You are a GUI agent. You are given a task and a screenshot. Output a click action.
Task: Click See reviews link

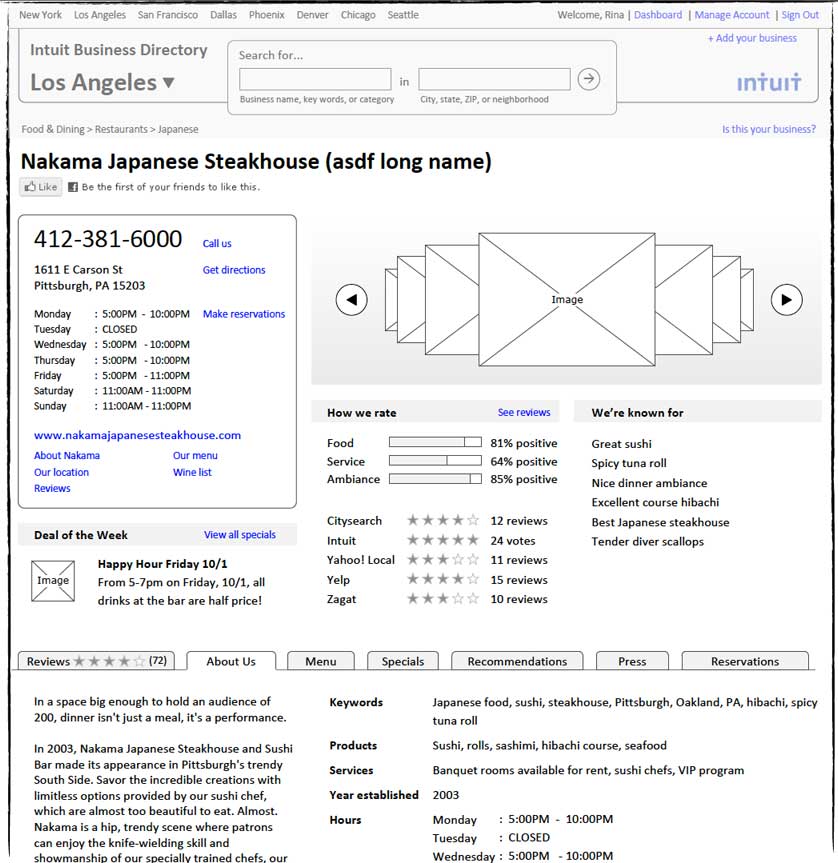click(524, 412)
